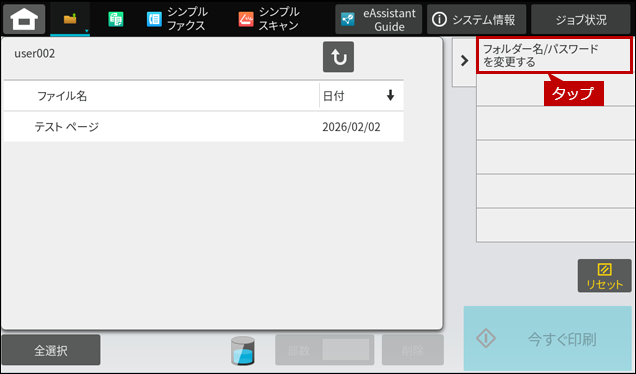Open シンプルファクス mode
Screen dimensions: 636x374
click(177, 19)
